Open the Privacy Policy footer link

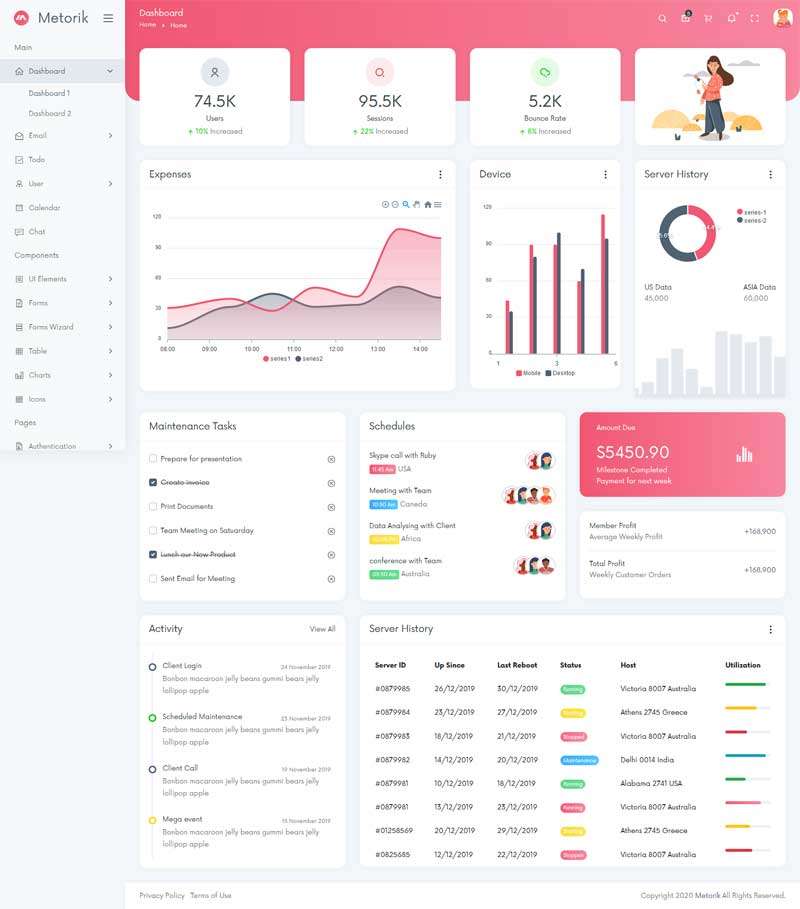(x=162, y=895)
